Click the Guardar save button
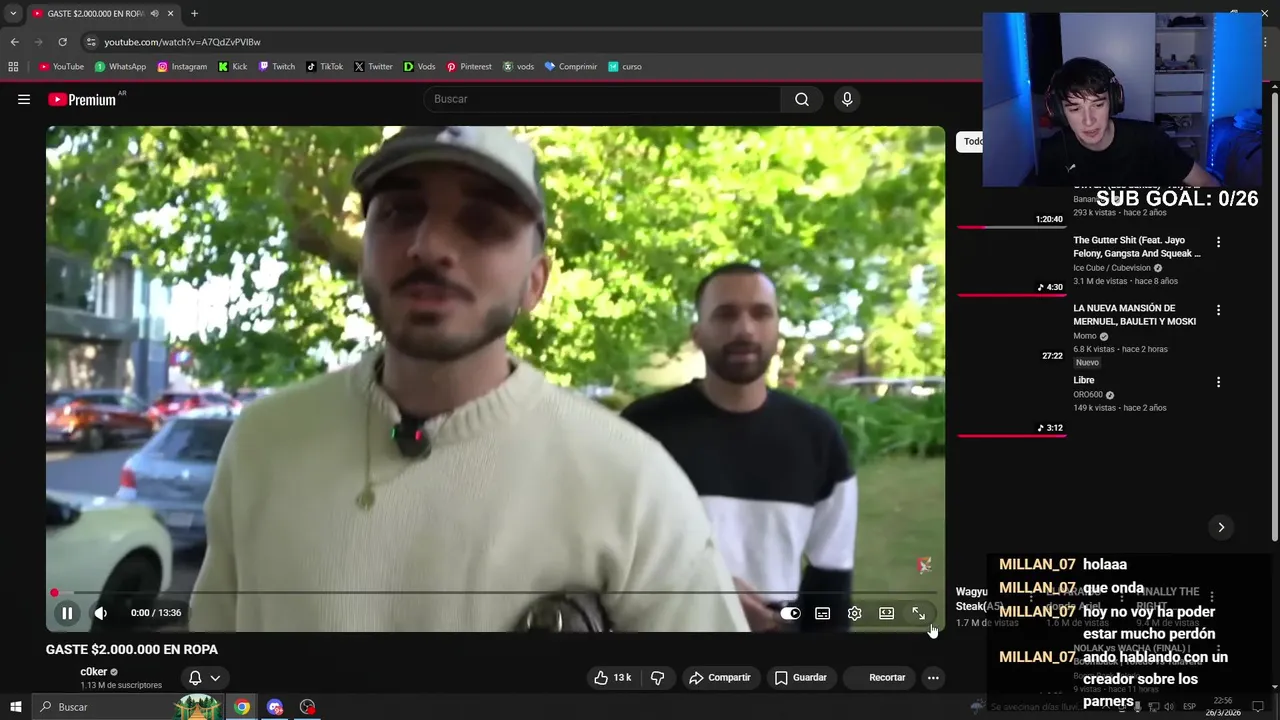Image resolution: width=1280 pixels, height=720 pixels. [801, 677]
